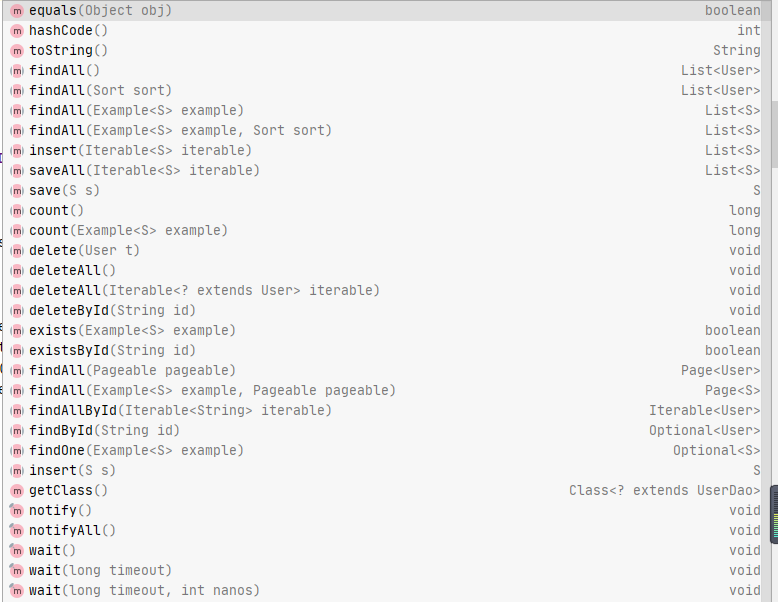Click the method icon beside equals(Object obj)

(x=17, y=10)
